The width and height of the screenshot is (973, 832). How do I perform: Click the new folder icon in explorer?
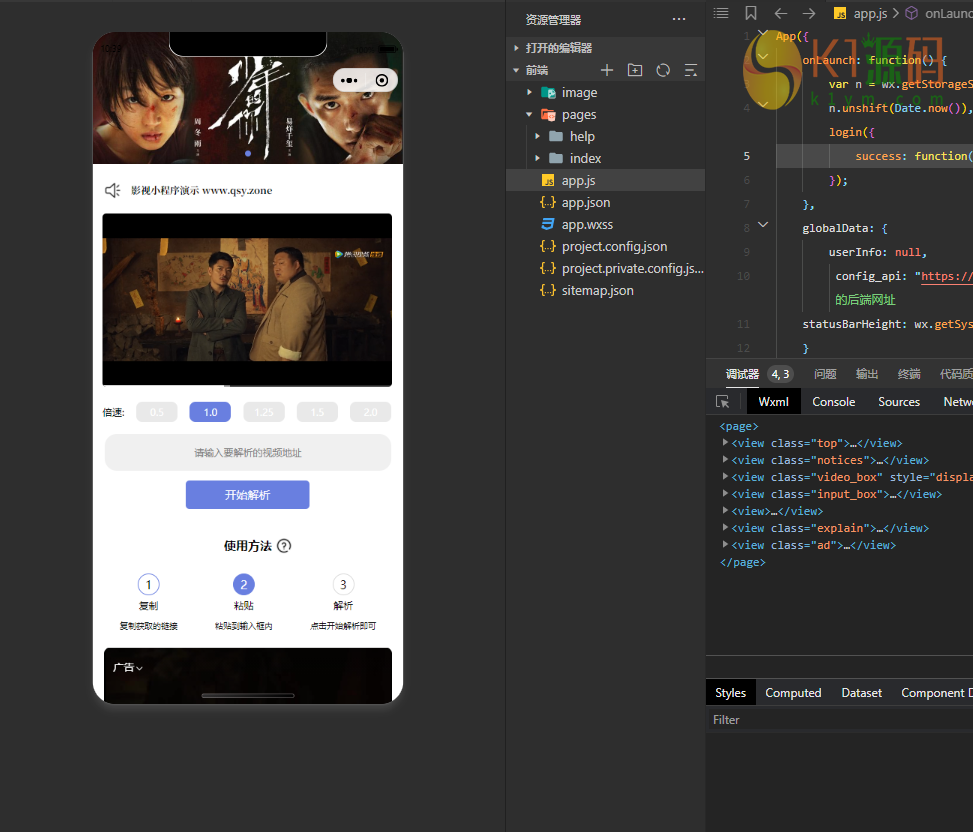pos(635,70)
